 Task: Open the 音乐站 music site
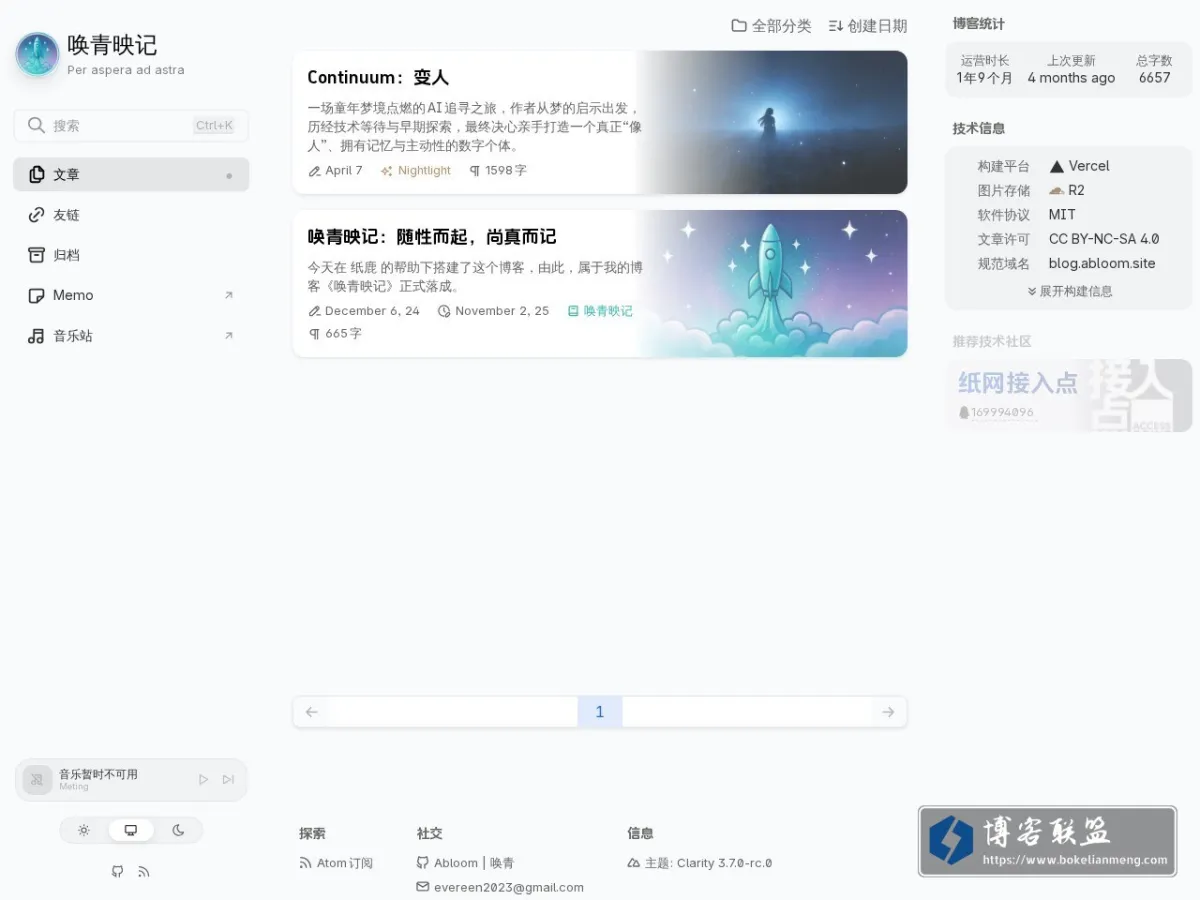pos(131,336)
